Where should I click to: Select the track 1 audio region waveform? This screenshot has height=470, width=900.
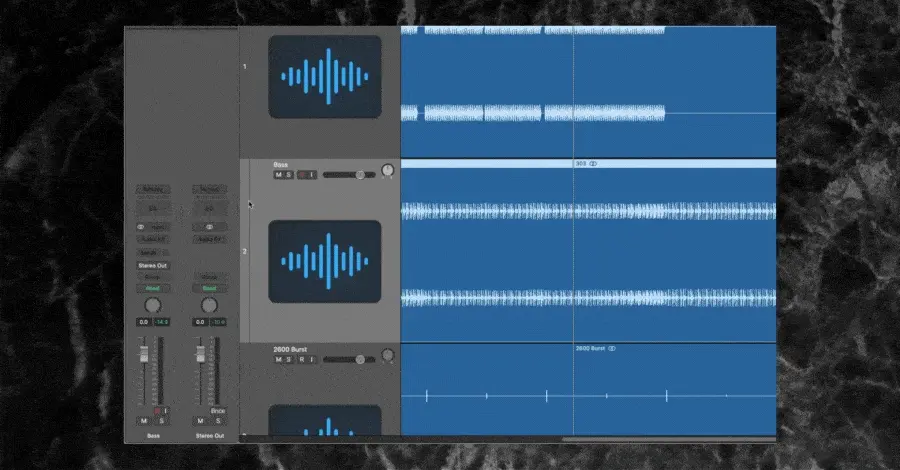(588, 92)
